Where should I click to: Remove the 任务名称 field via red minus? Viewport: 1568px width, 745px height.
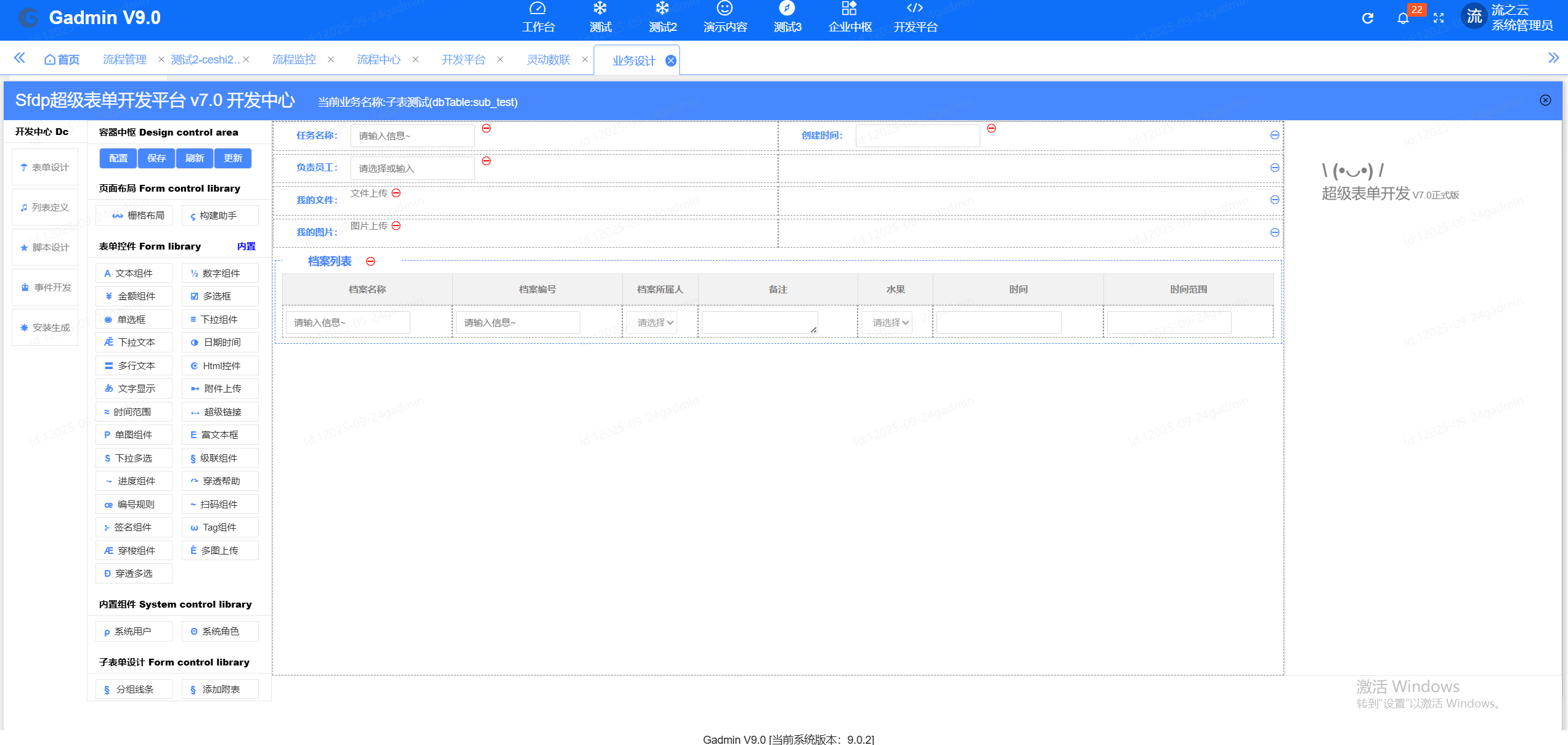point(486,128)
